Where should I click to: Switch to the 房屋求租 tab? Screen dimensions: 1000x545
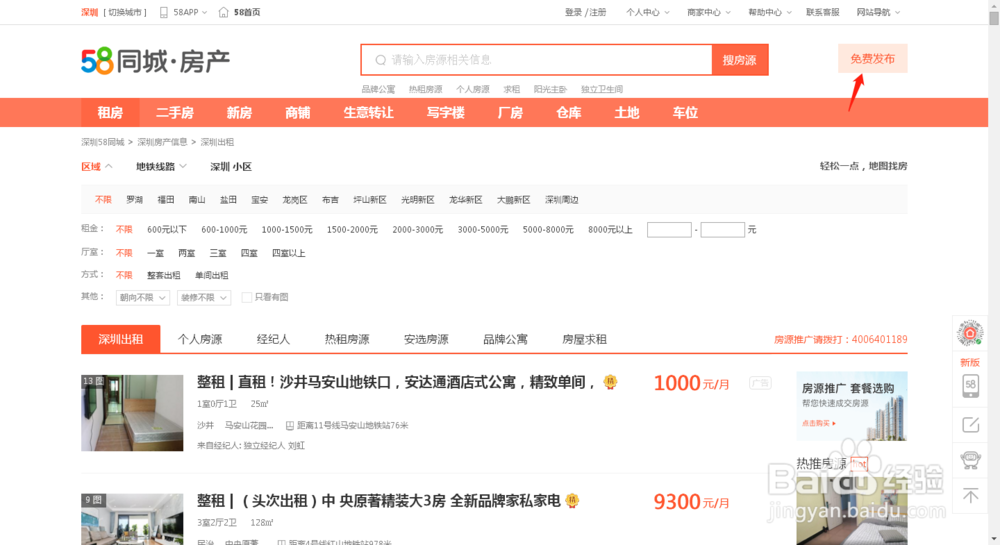click(584, 339)
